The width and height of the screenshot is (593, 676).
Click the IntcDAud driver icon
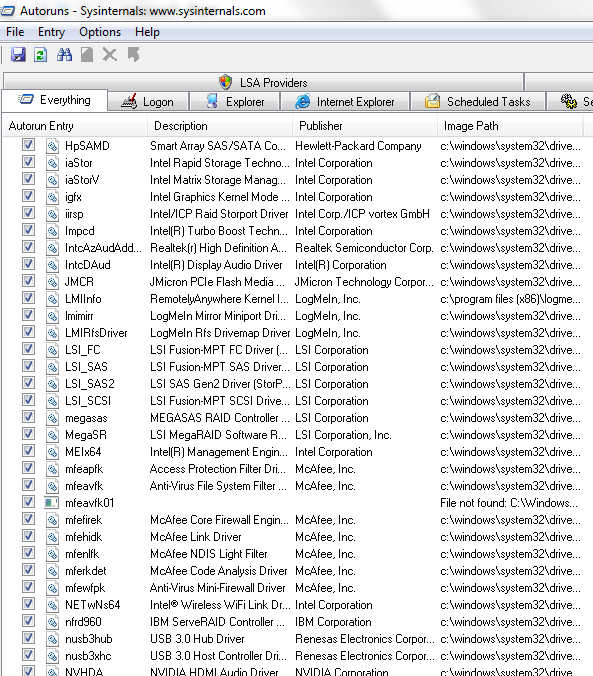[x=52, y=265]
